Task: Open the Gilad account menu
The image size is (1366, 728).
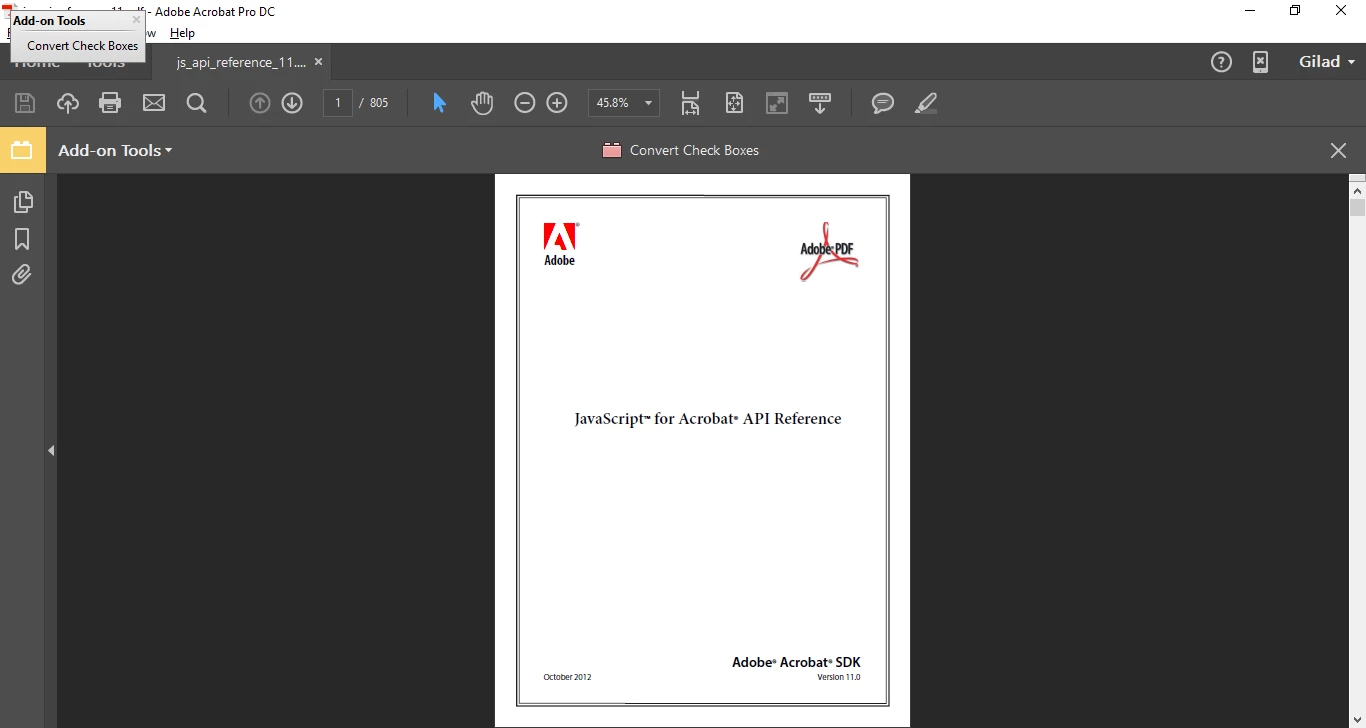Action: pyautogui.click(x=1327, y=62)
